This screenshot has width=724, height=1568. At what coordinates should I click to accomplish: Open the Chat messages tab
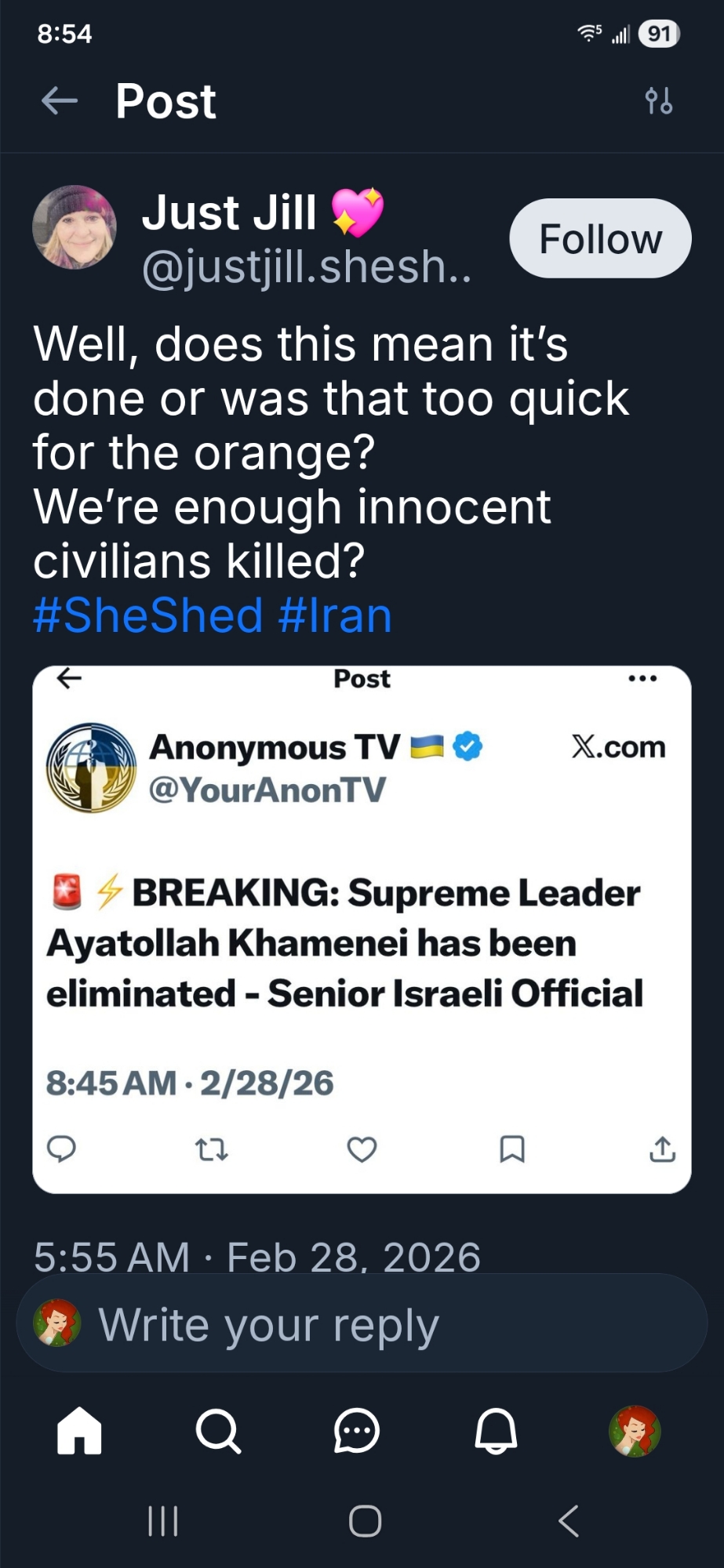coord(357,1431)
